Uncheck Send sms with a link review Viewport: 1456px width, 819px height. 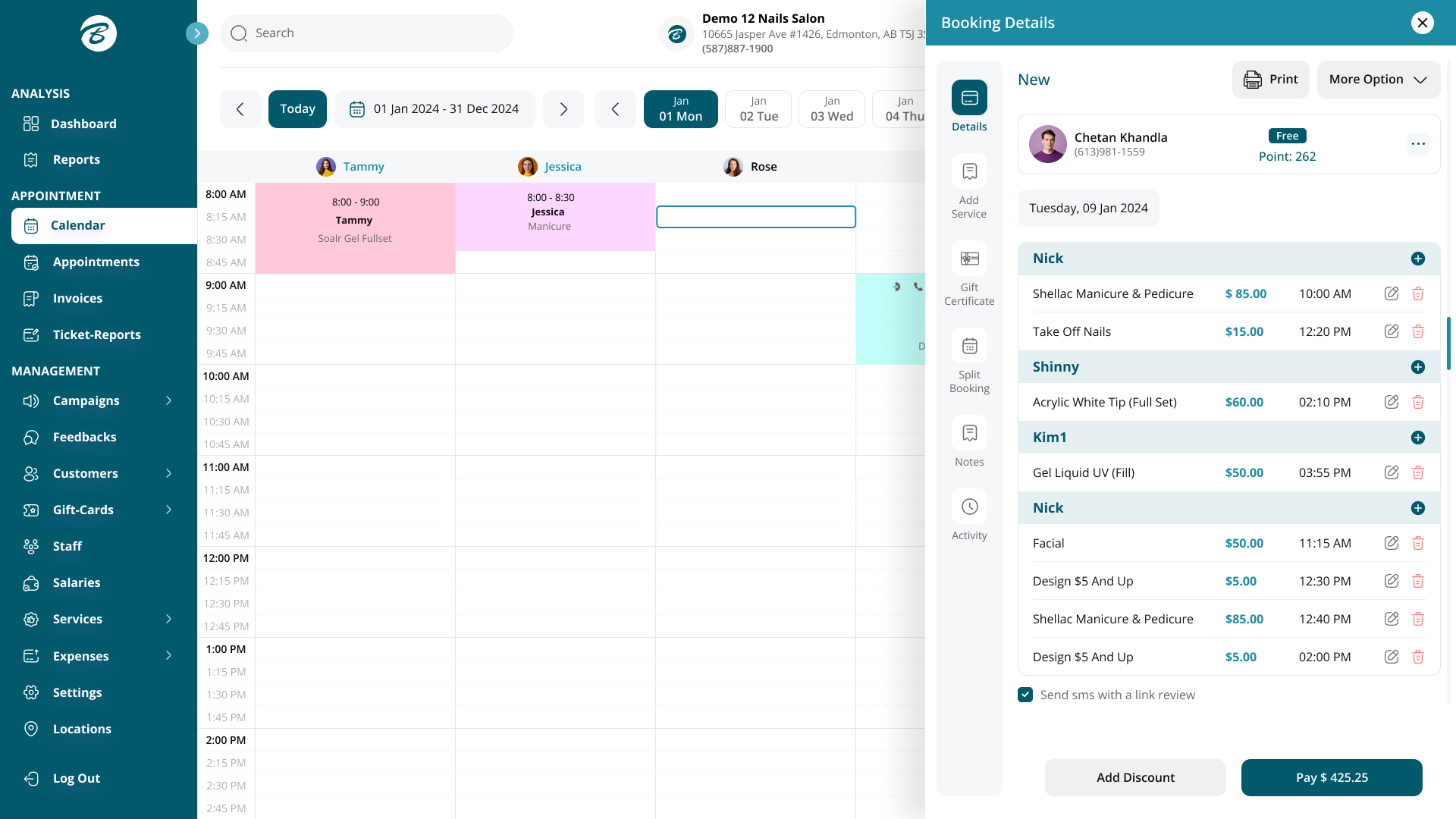point(1025,695)
